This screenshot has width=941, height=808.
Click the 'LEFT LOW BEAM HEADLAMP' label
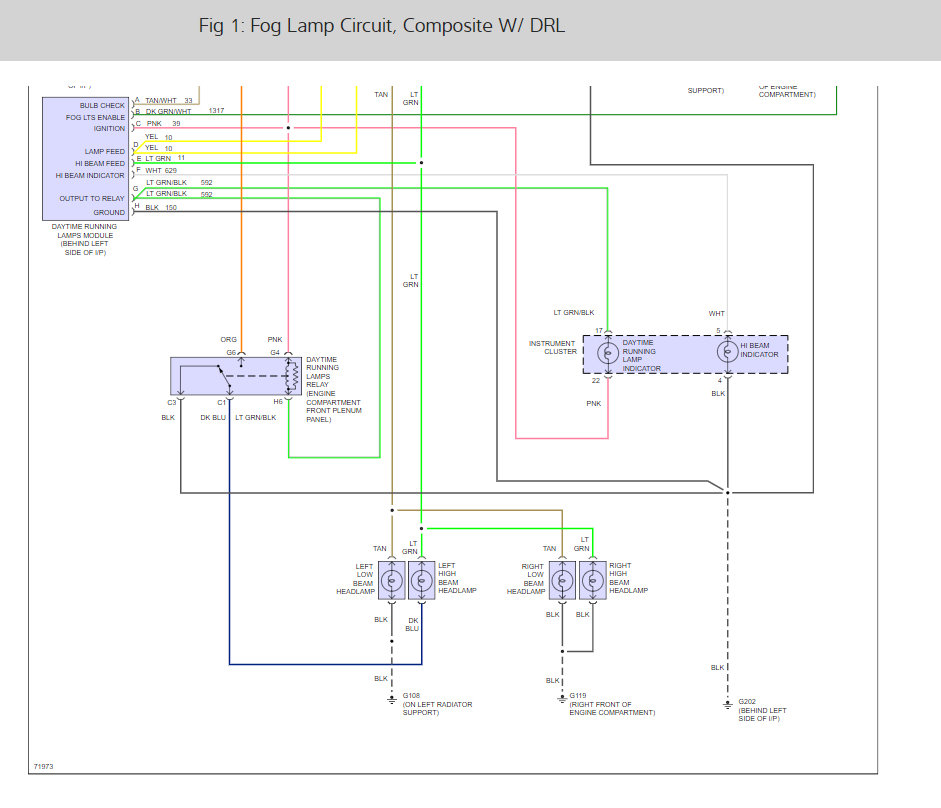356,579
